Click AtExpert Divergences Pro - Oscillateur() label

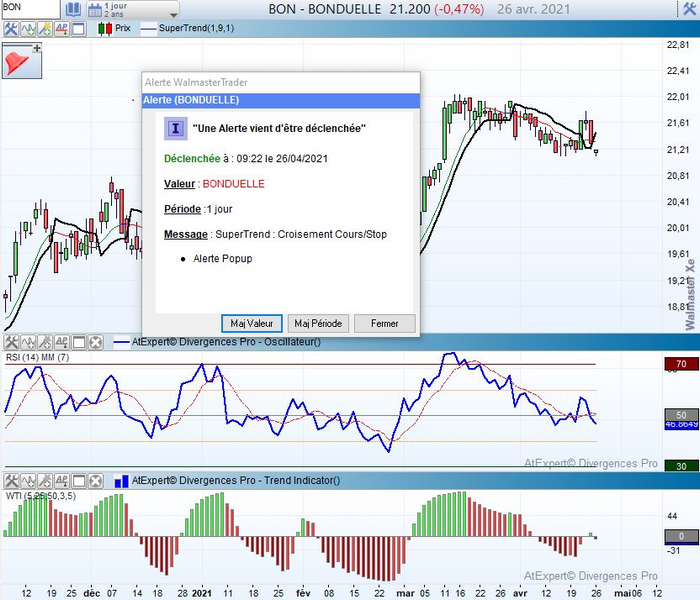[x=226, y=342]
